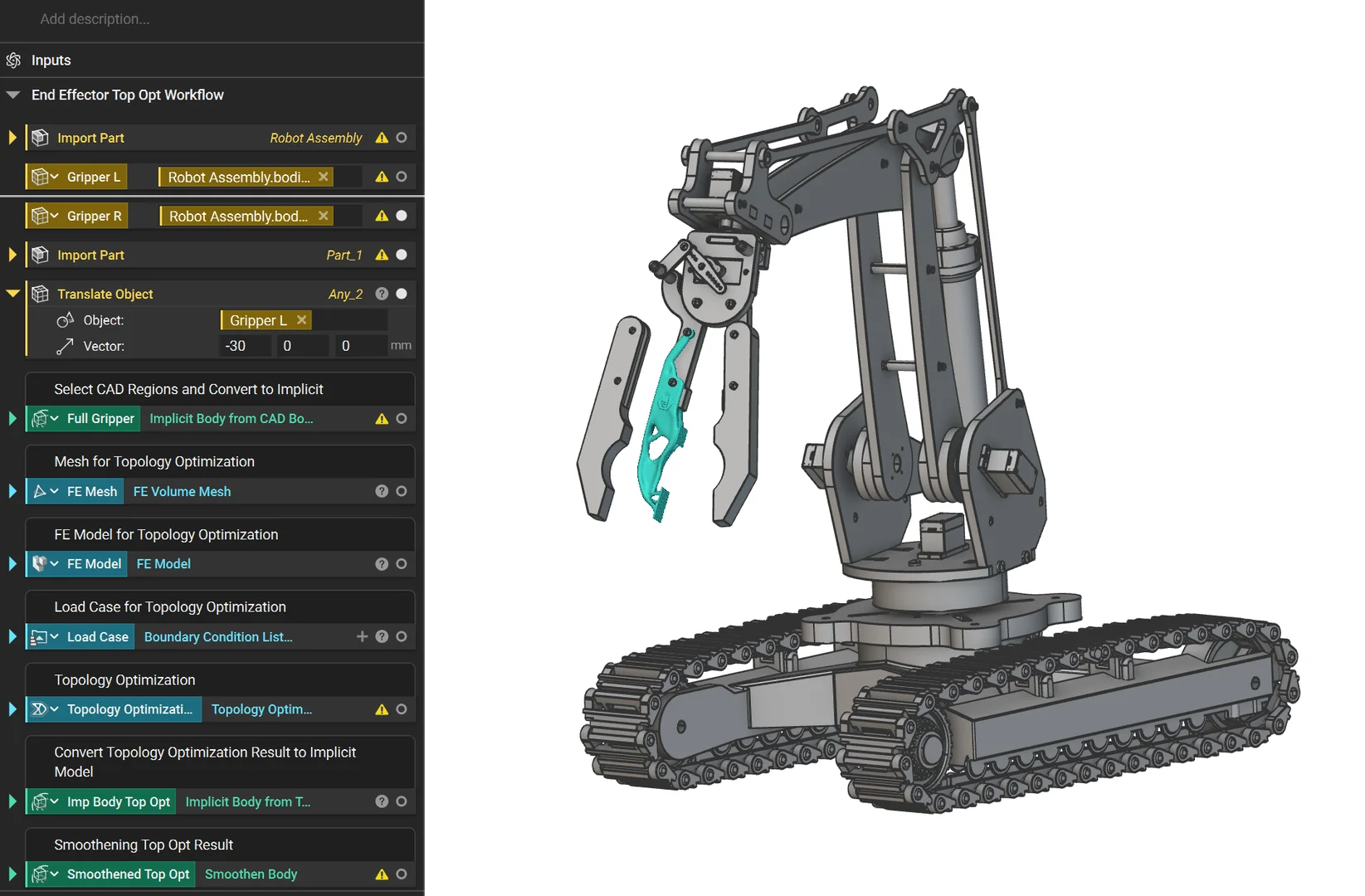Click warning icon on Topology Optimization row

[x=382, y=709]
